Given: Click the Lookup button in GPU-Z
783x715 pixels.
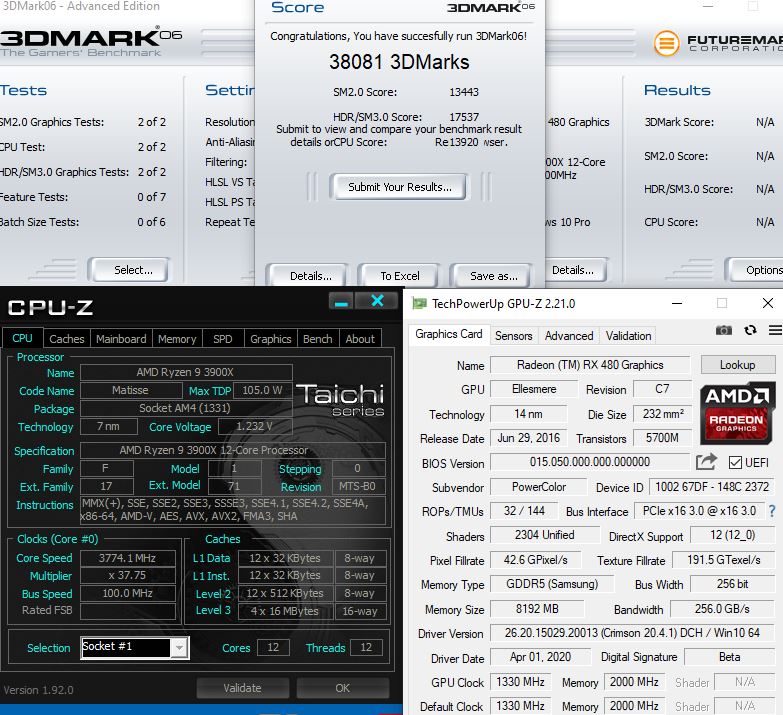Looking at the screenshot, I should [x=738, y=364].
